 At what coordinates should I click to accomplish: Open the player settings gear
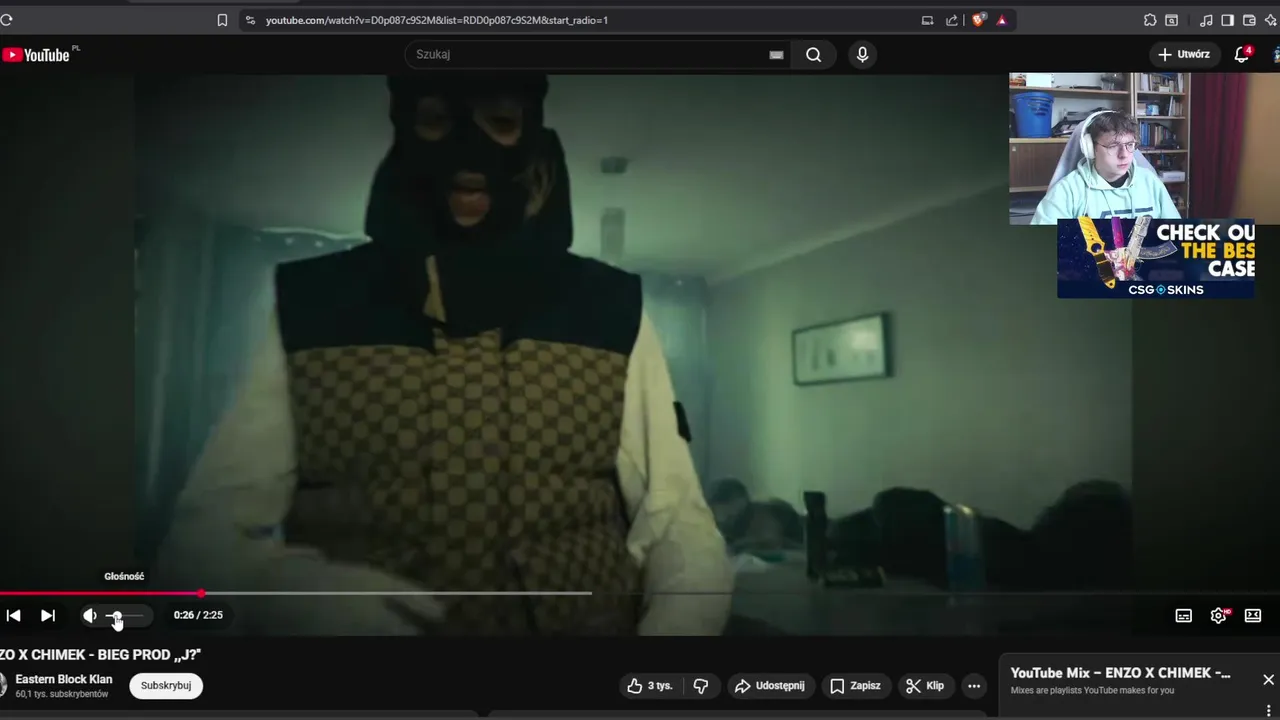click(1218, 616)
